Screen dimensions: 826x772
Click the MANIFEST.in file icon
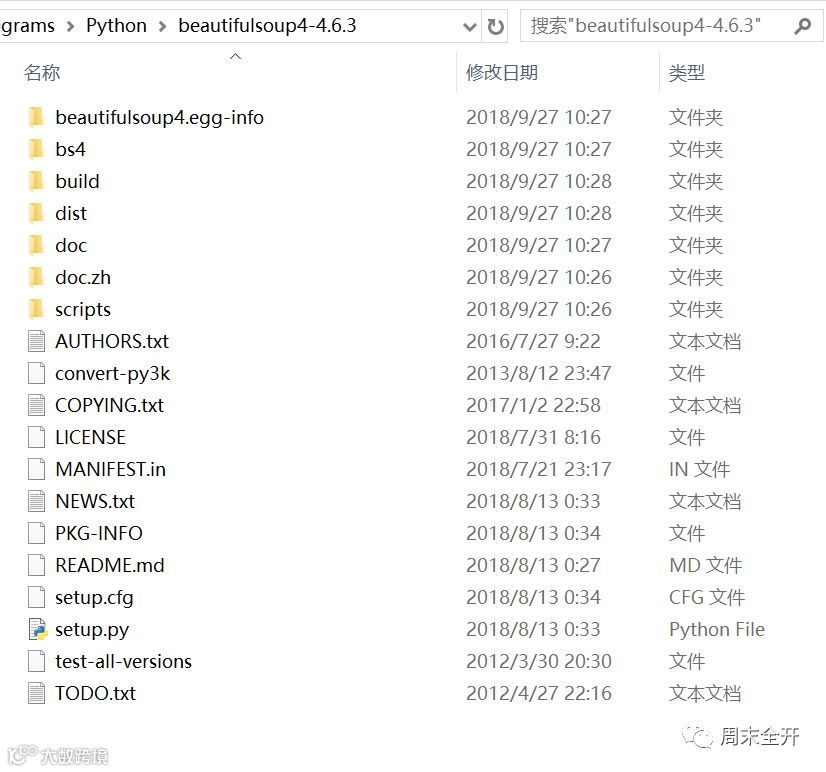tap(36, 469)
